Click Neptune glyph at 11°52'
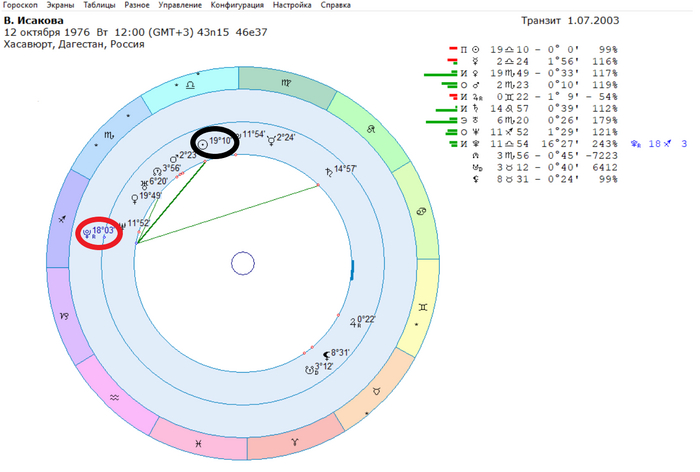700x472 pixels. (123, 226)
